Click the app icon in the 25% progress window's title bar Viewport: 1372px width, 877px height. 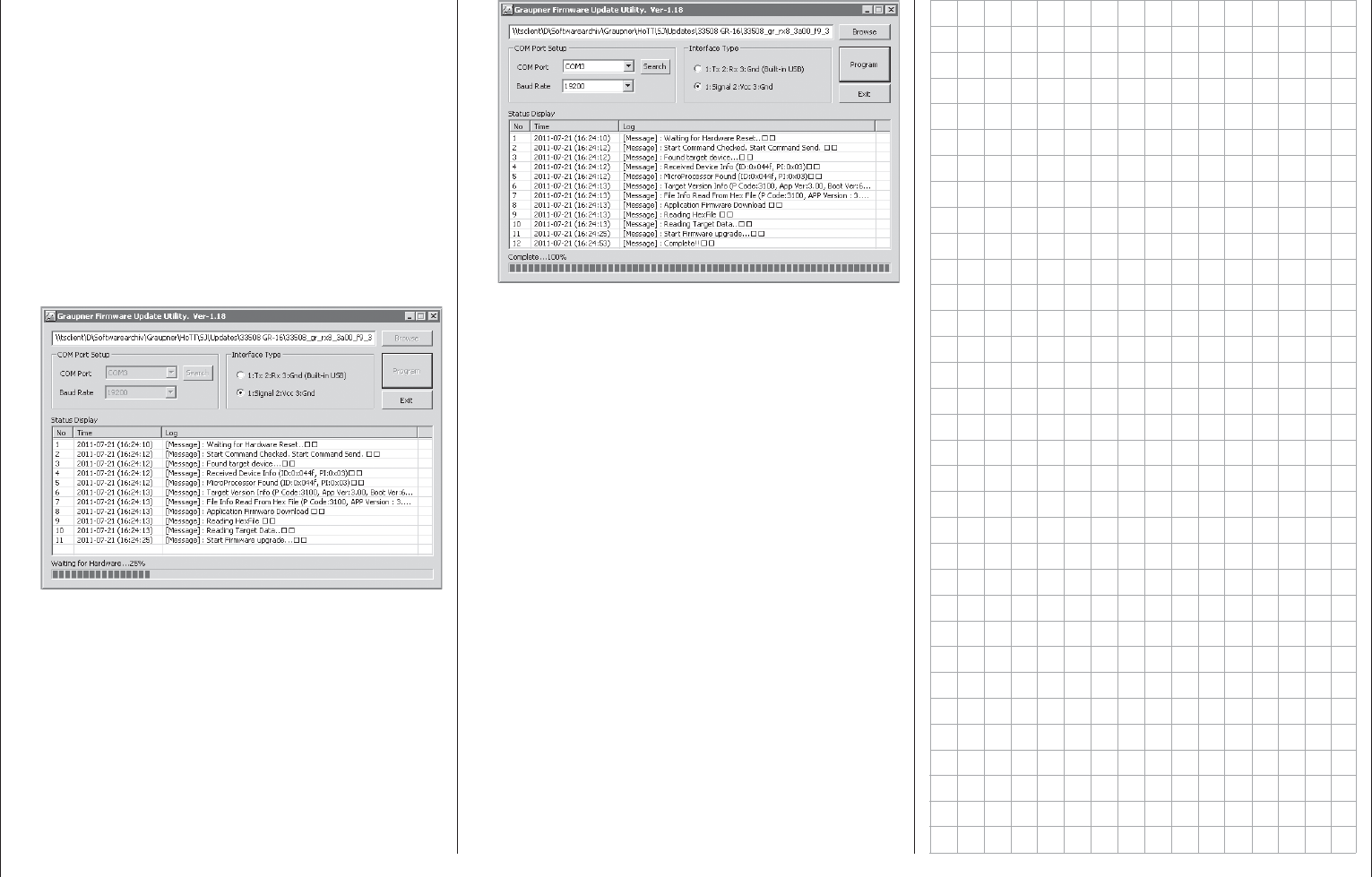pyautogui.click(x=50, y=316)
